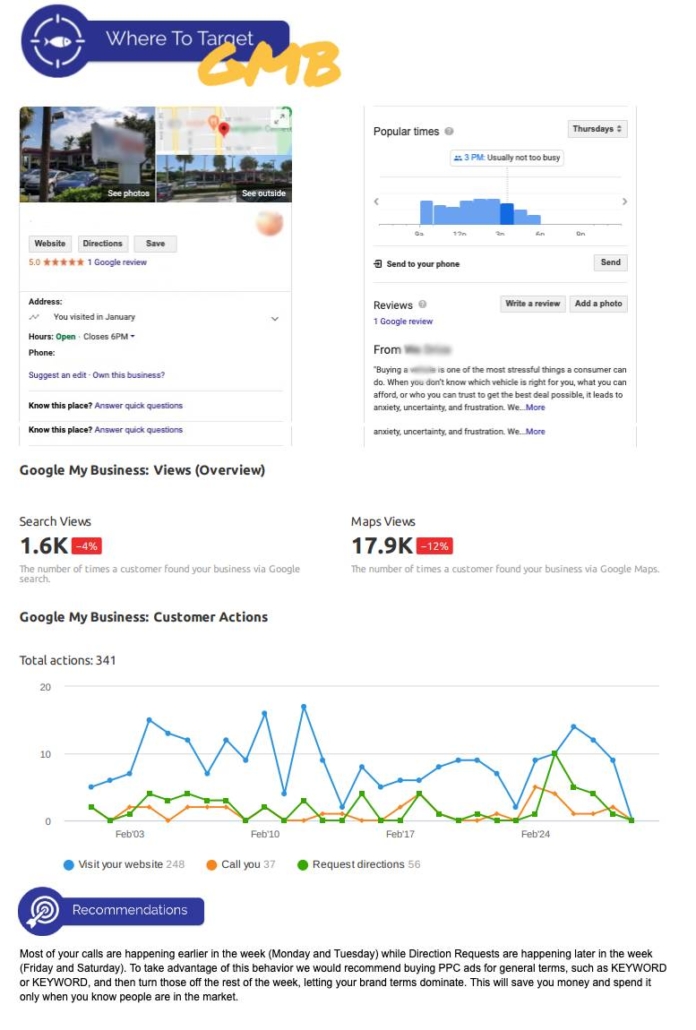Click the red map location pin
Screen dimensions: 696x1030
click(x=224, y=129)
